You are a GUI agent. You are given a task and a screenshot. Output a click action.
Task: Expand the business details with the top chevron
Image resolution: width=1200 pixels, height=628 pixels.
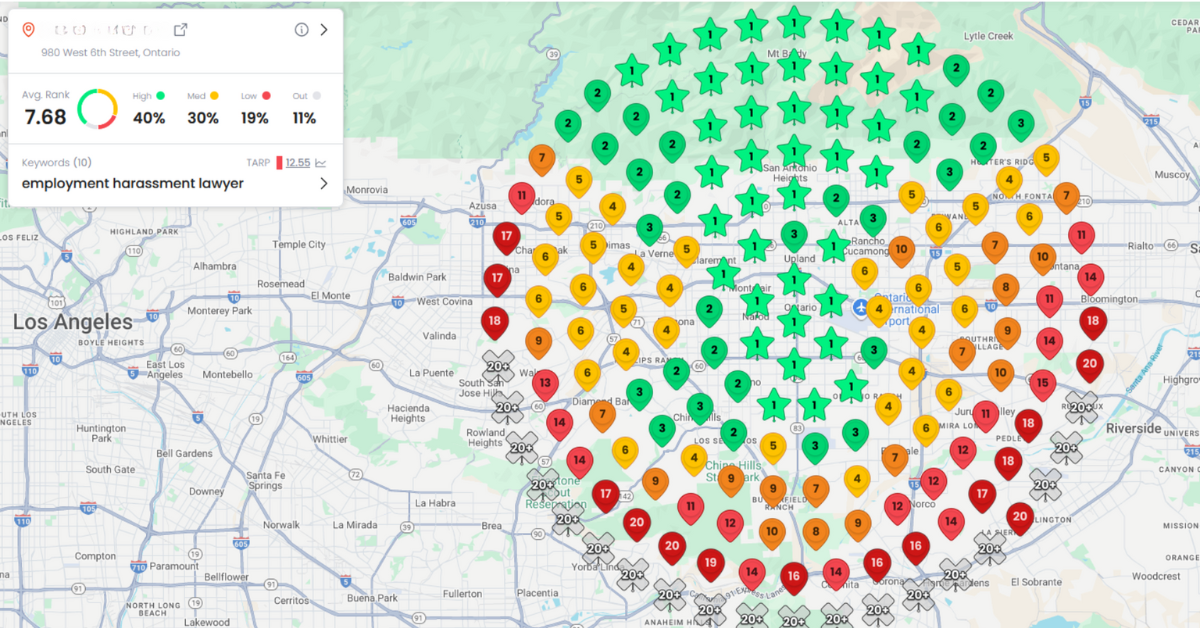[324, 30]
